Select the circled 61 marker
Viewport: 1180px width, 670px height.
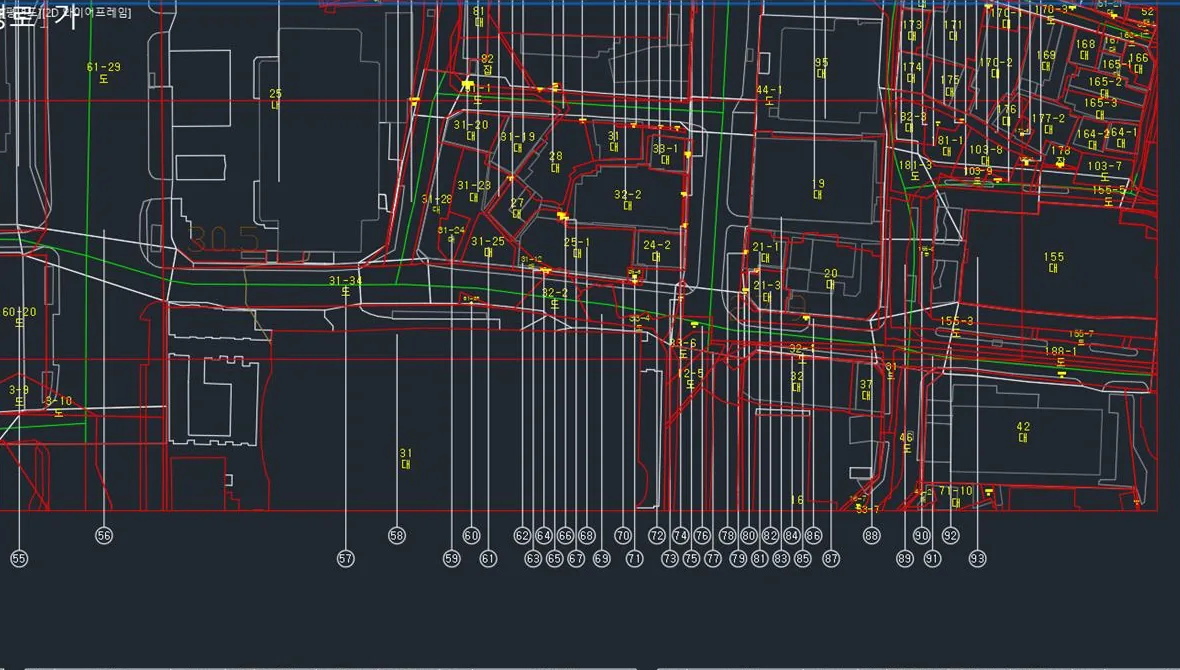tap(488, 559)
